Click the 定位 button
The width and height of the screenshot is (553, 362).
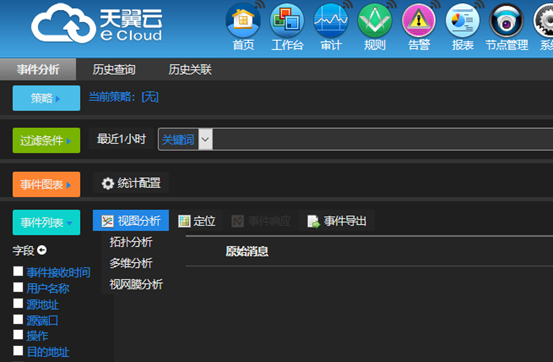[197, 221]
